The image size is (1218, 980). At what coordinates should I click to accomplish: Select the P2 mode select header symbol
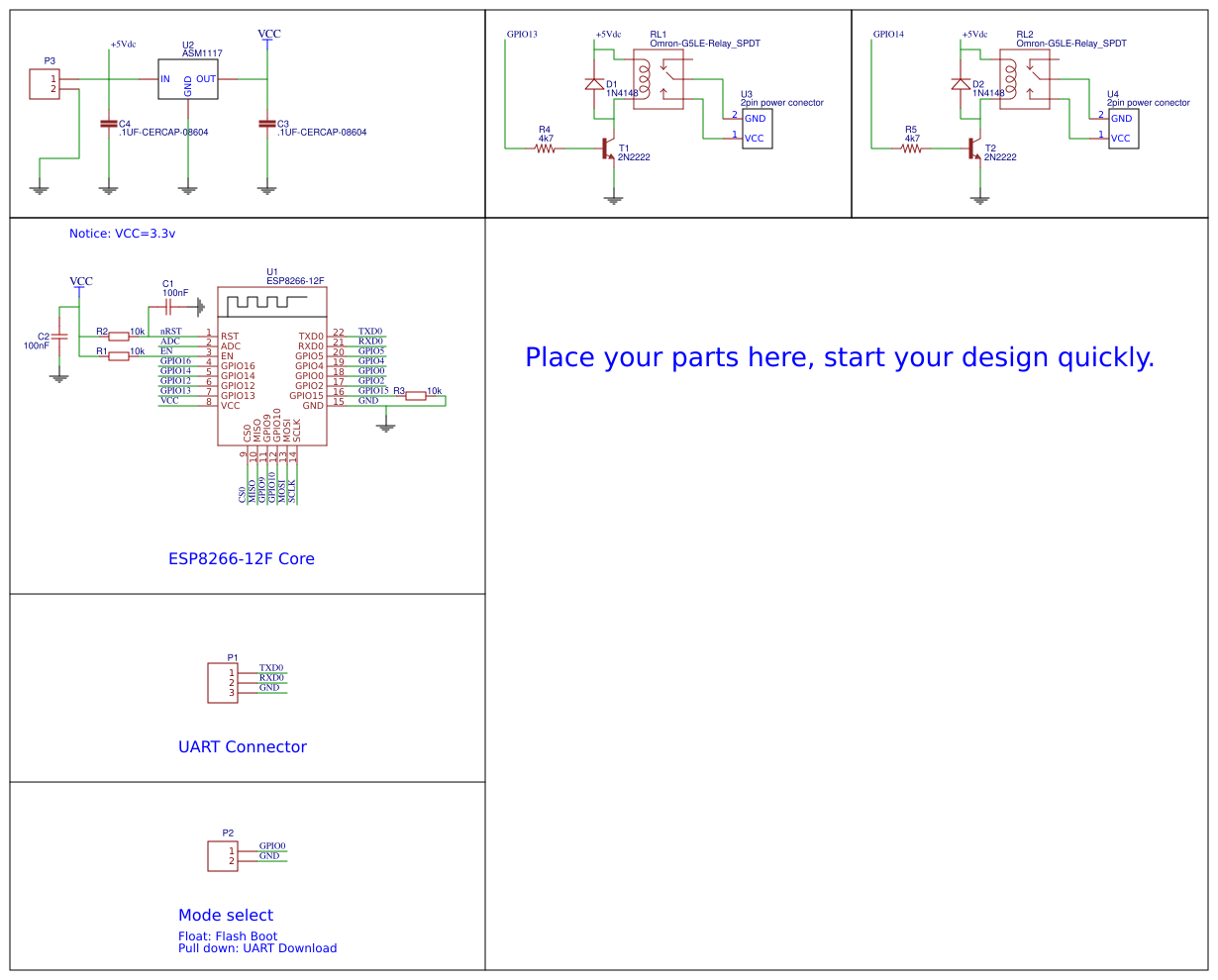223,856
